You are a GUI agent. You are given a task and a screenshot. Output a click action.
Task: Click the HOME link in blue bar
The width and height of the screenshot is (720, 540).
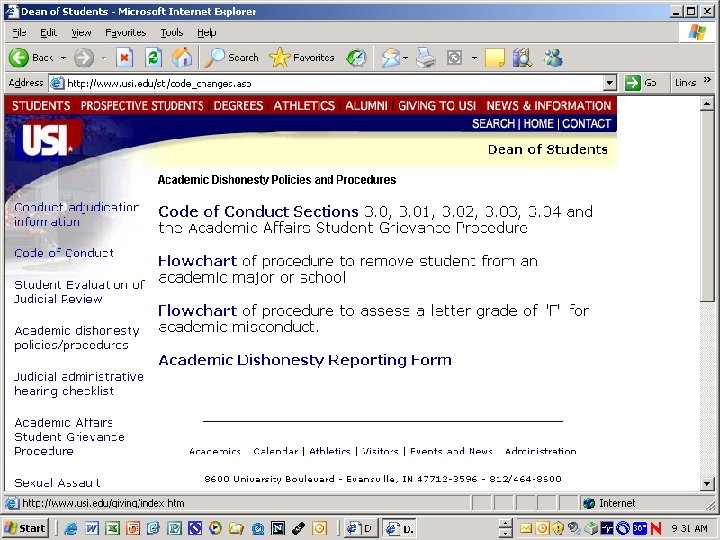coord(539,124)
